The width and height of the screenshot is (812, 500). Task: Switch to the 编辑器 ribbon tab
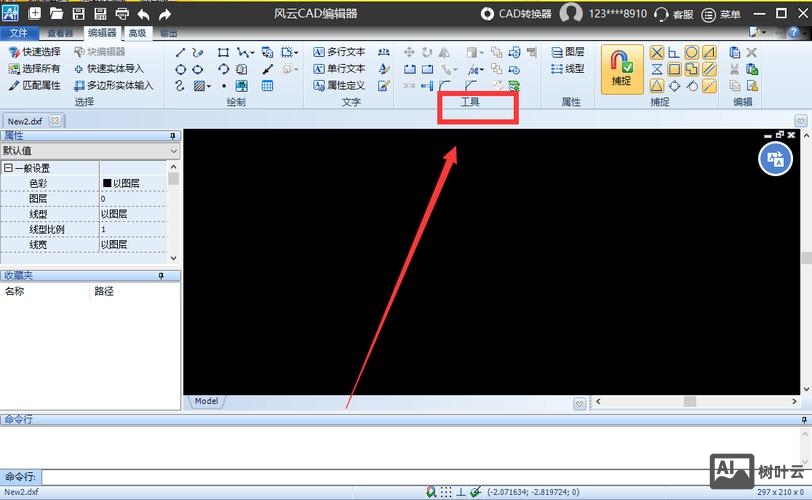[102, 33]
